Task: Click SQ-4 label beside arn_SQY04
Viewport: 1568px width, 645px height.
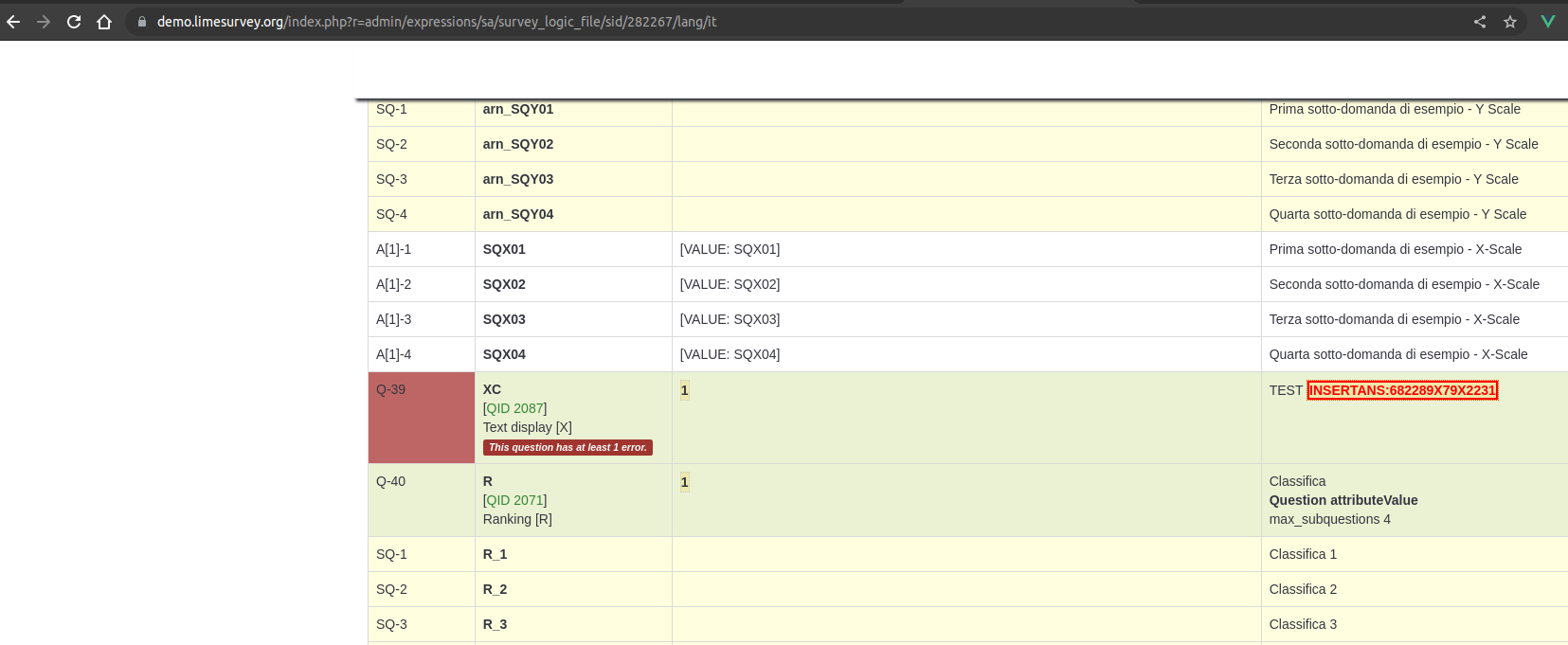Action: click(x=391, y=214)
